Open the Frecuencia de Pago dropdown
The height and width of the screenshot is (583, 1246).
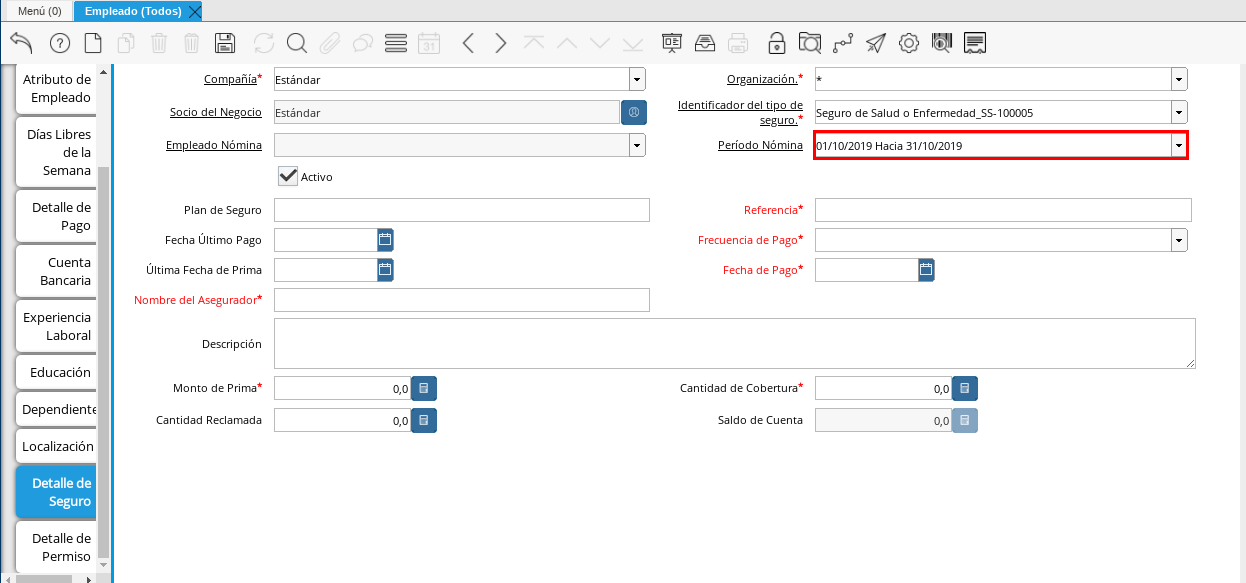coord(1179,240)
